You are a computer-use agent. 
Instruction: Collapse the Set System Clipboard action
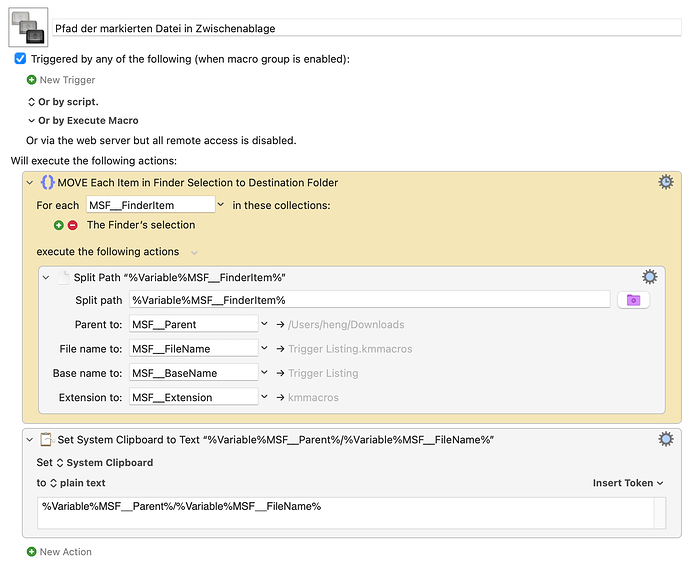(x=30, y=440)
